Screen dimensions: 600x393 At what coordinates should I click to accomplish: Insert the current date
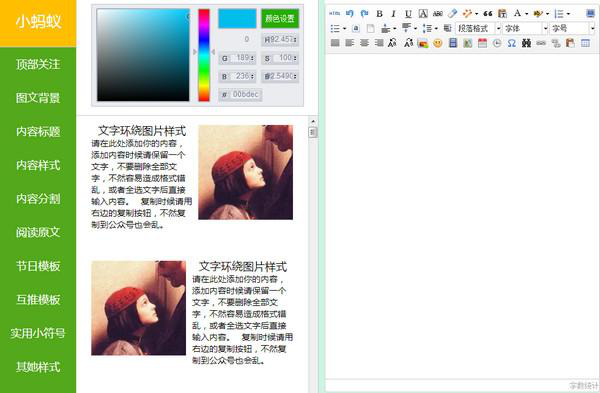[483, 43]
